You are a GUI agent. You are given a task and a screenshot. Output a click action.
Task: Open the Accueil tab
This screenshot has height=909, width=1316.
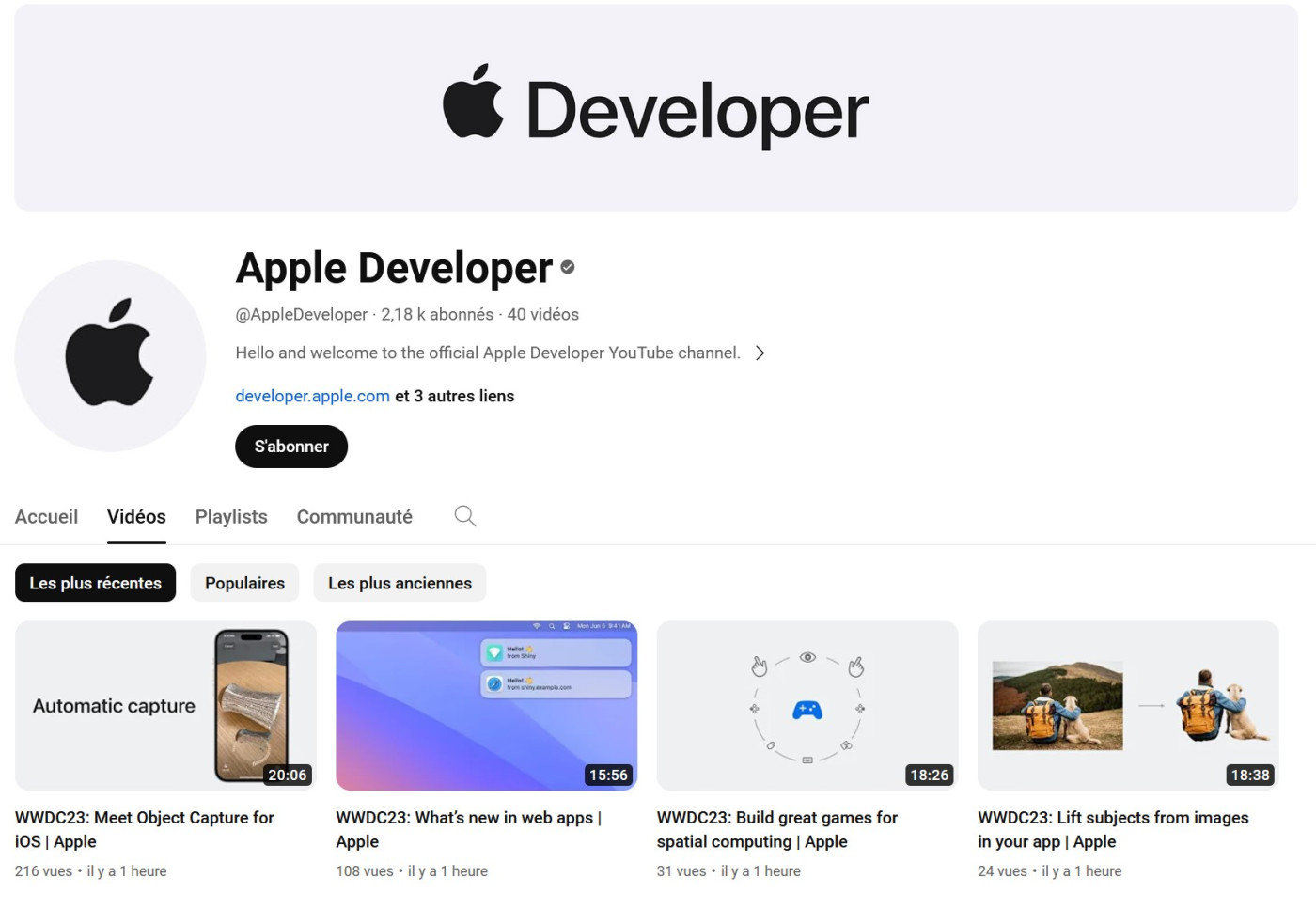tap(46, 517)
